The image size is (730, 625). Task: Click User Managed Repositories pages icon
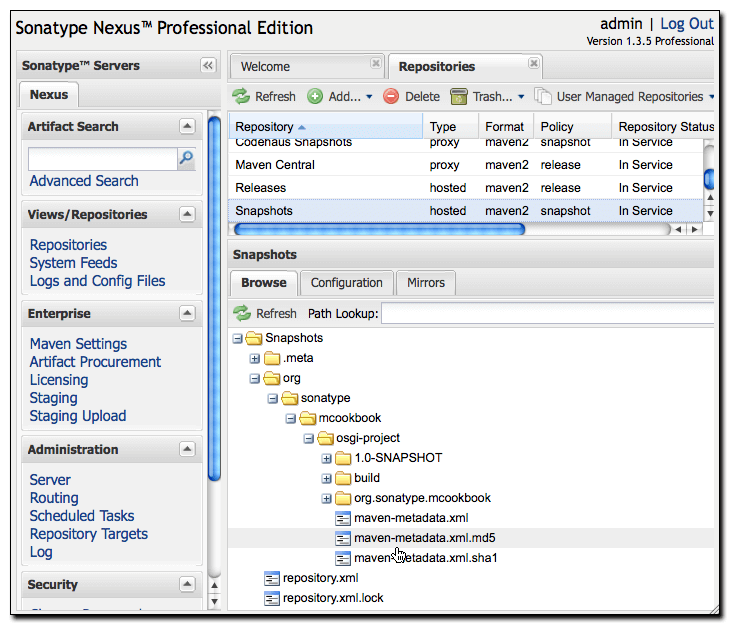tap(543, 96)
